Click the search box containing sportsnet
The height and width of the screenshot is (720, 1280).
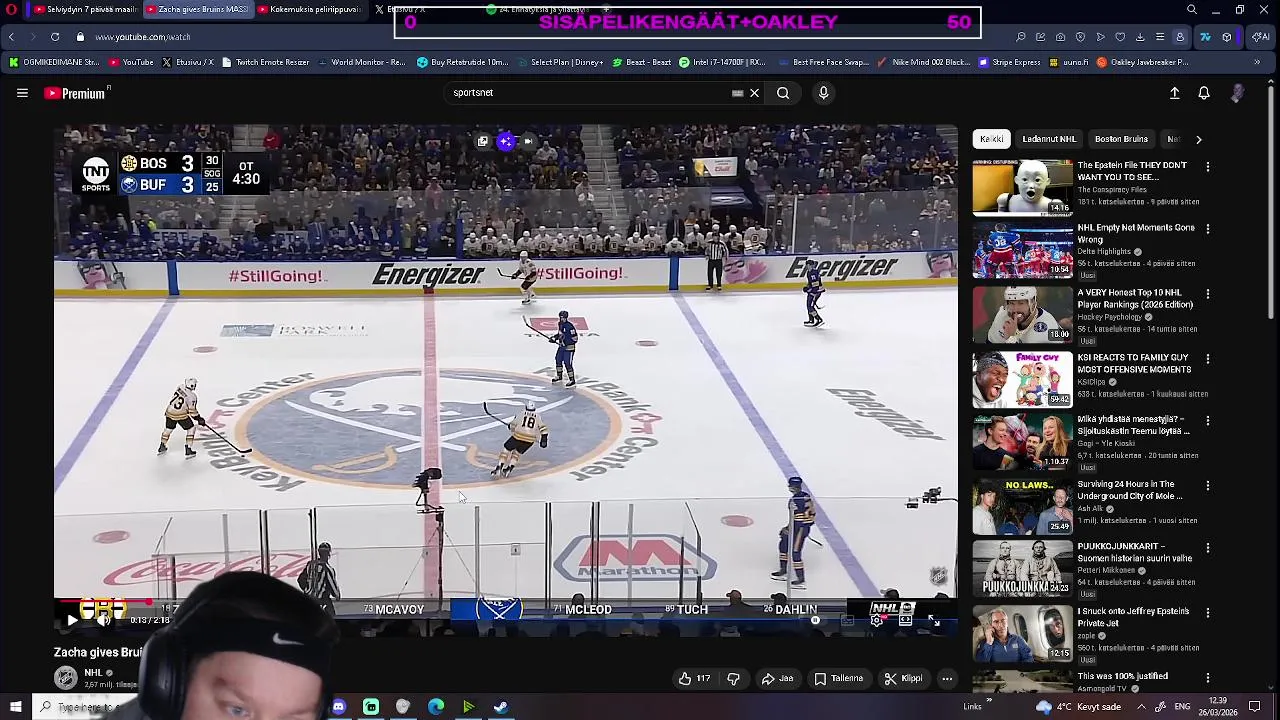[x=590, y=93]
